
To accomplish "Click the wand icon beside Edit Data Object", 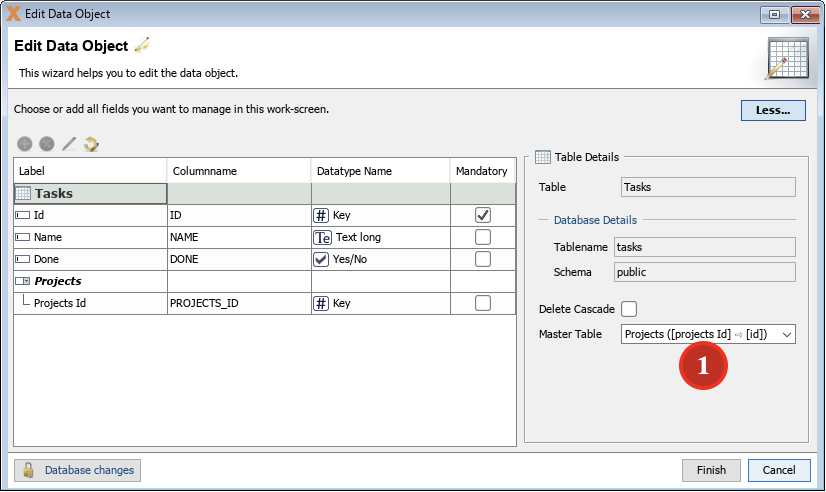I will [x=142, y=45].
